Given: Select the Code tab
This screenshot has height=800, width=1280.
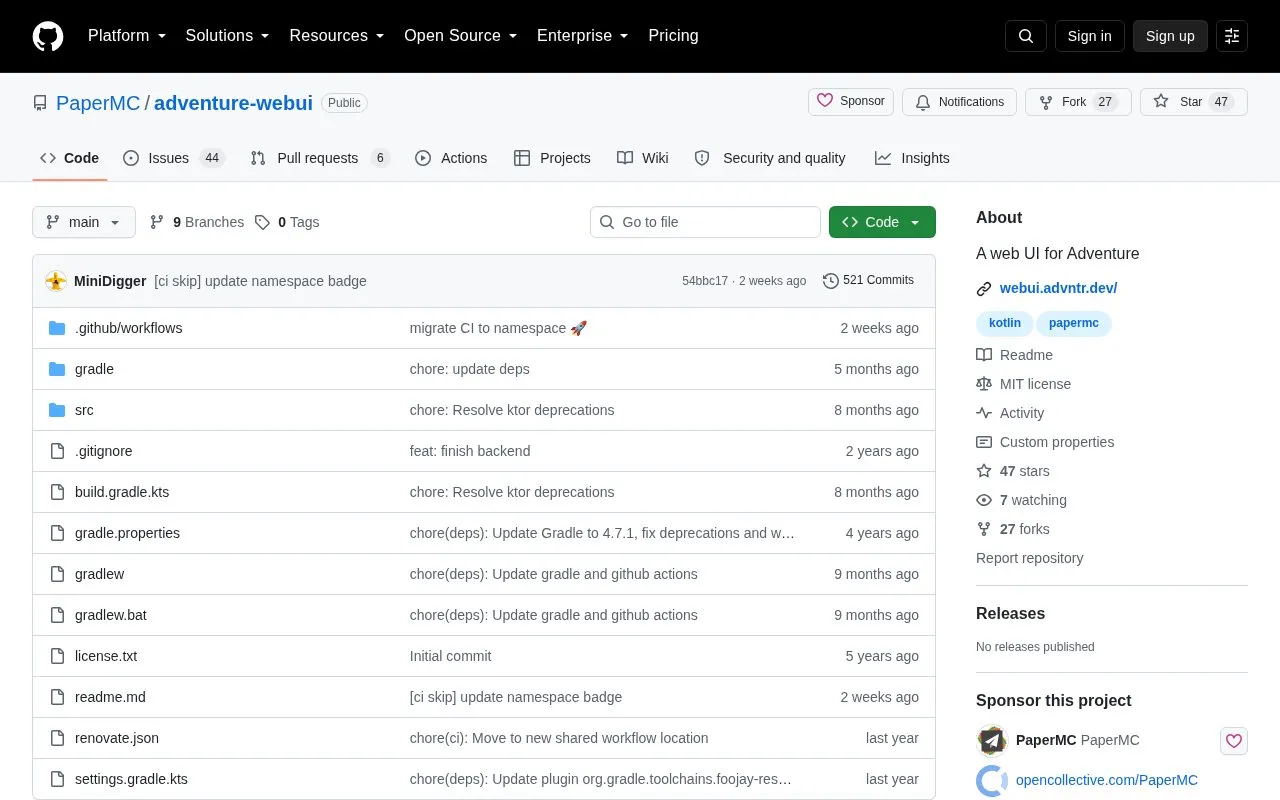Looking at the screenshot, I should pyautogui.click(x=70, y=158).
